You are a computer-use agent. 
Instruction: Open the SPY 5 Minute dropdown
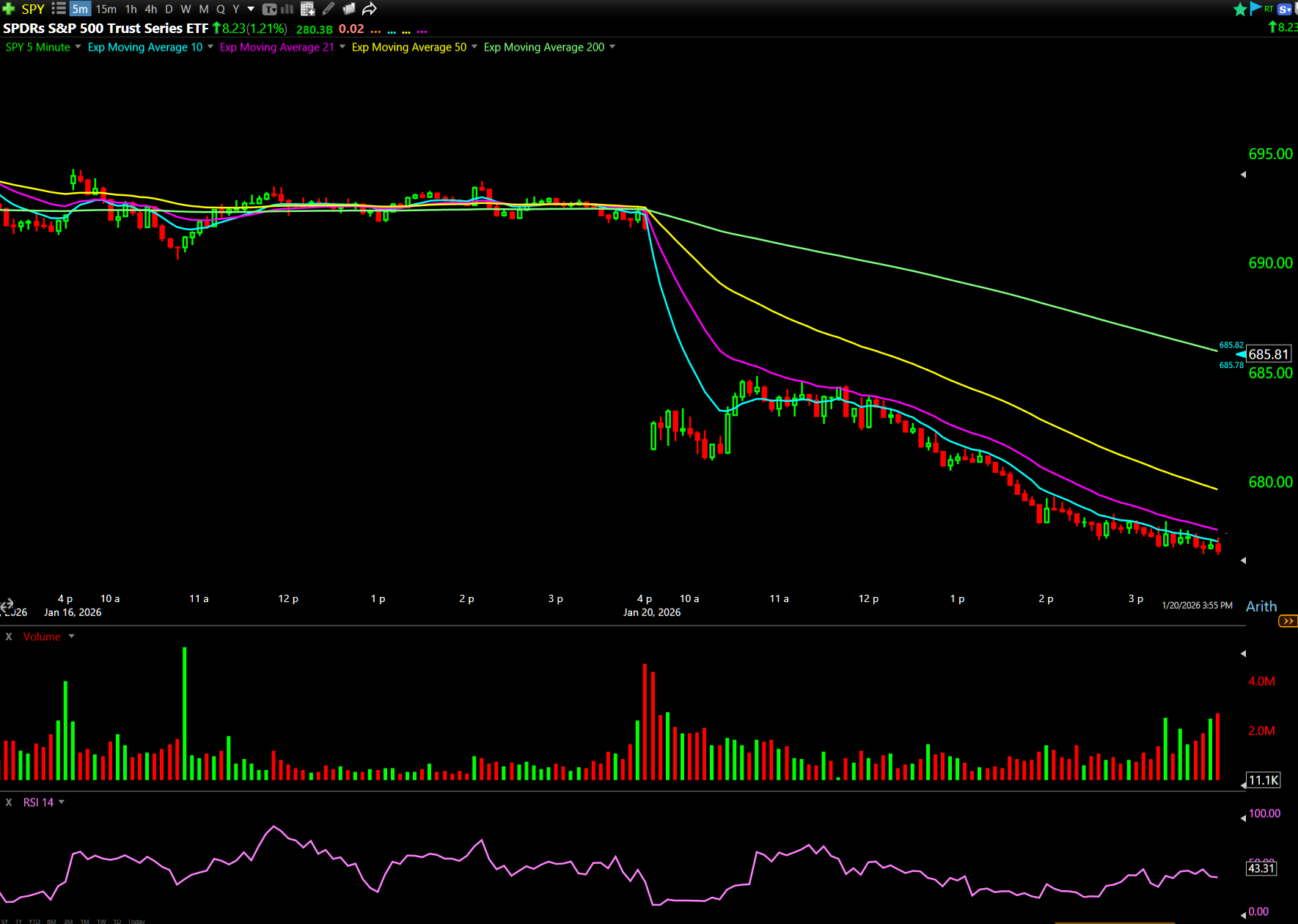tap(78, 47)
